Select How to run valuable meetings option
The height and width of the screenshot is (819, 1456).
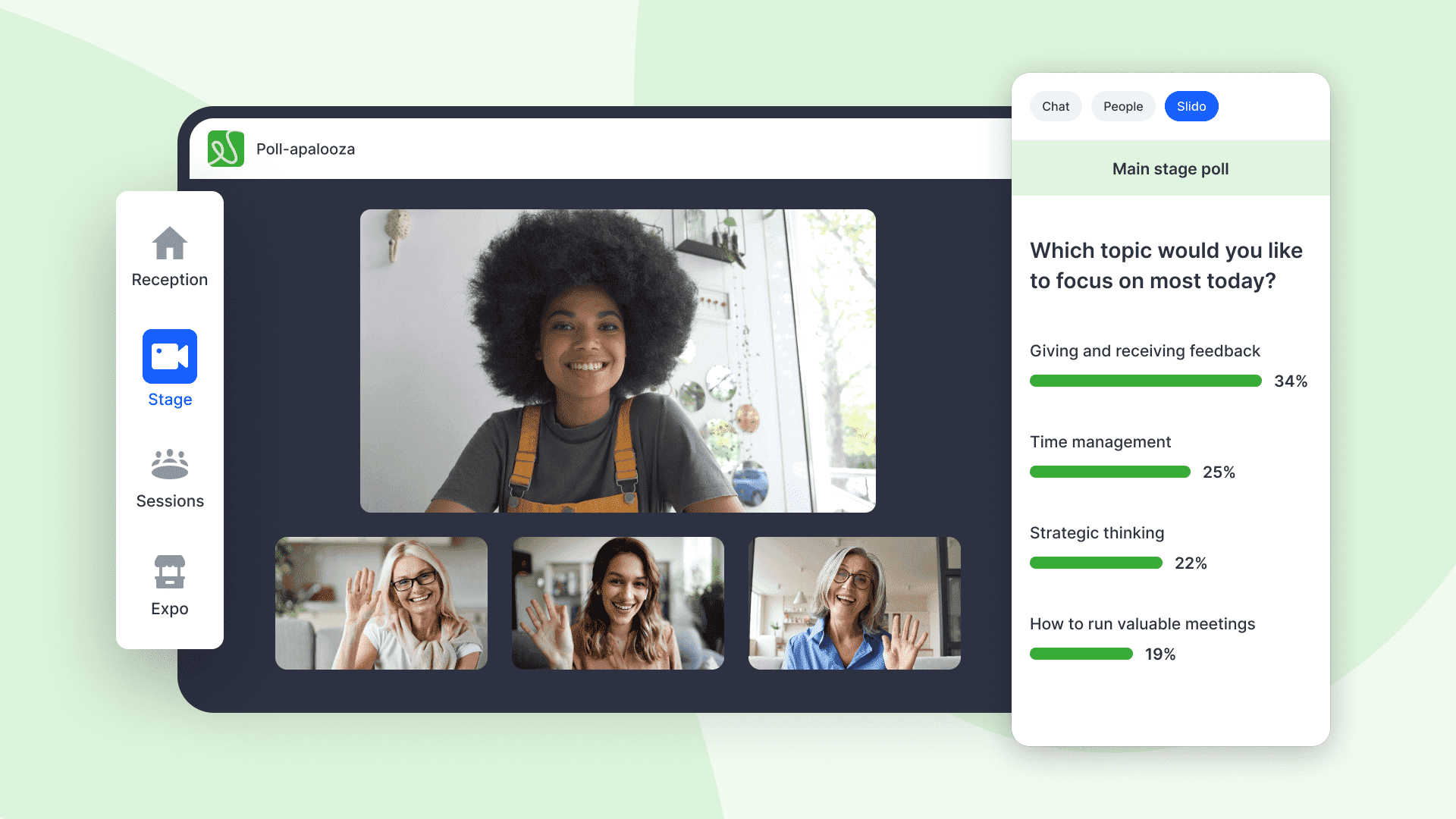[x=1142, y=624]
